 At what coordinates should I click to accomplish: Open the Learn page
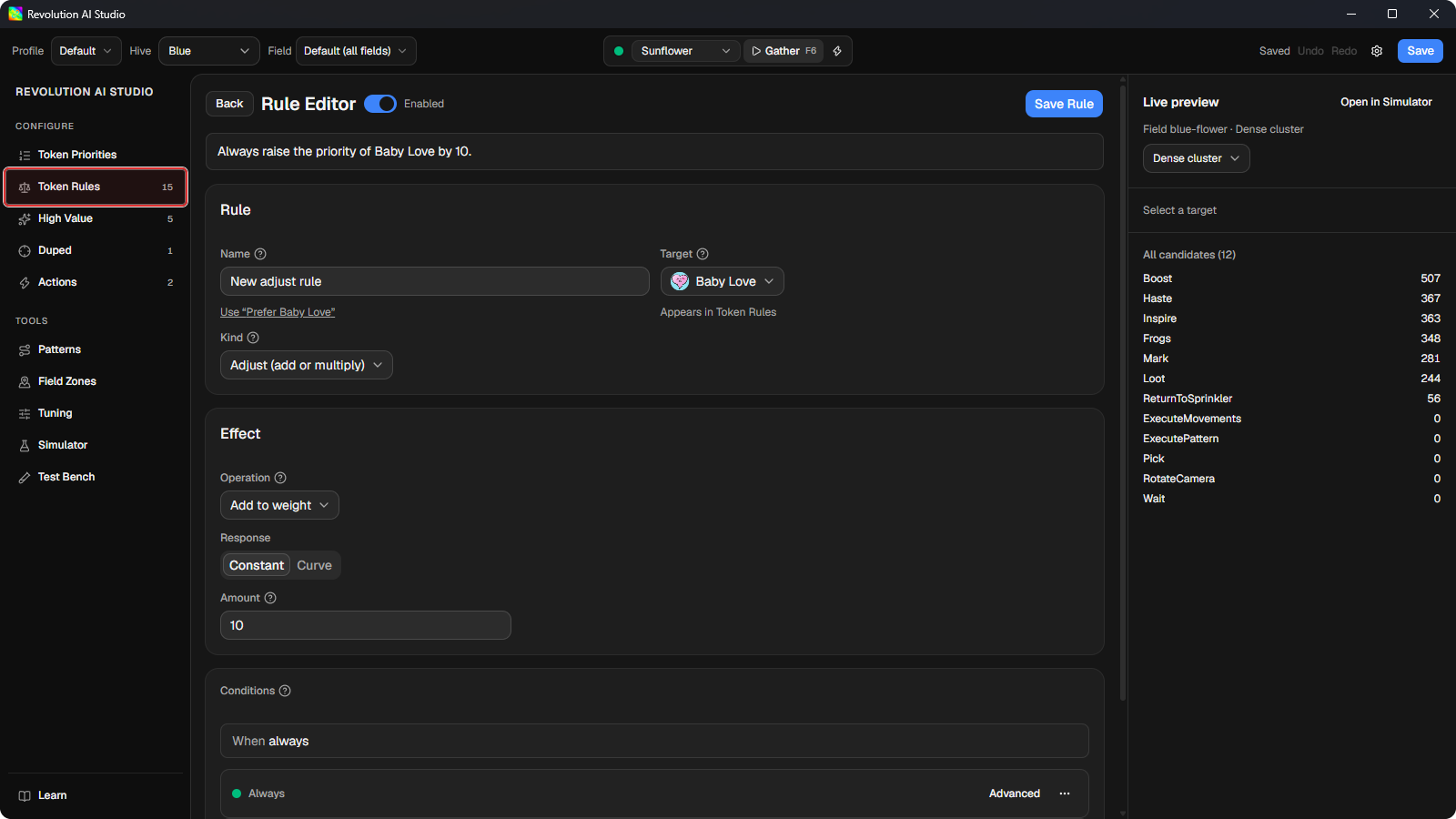point(96,795)
